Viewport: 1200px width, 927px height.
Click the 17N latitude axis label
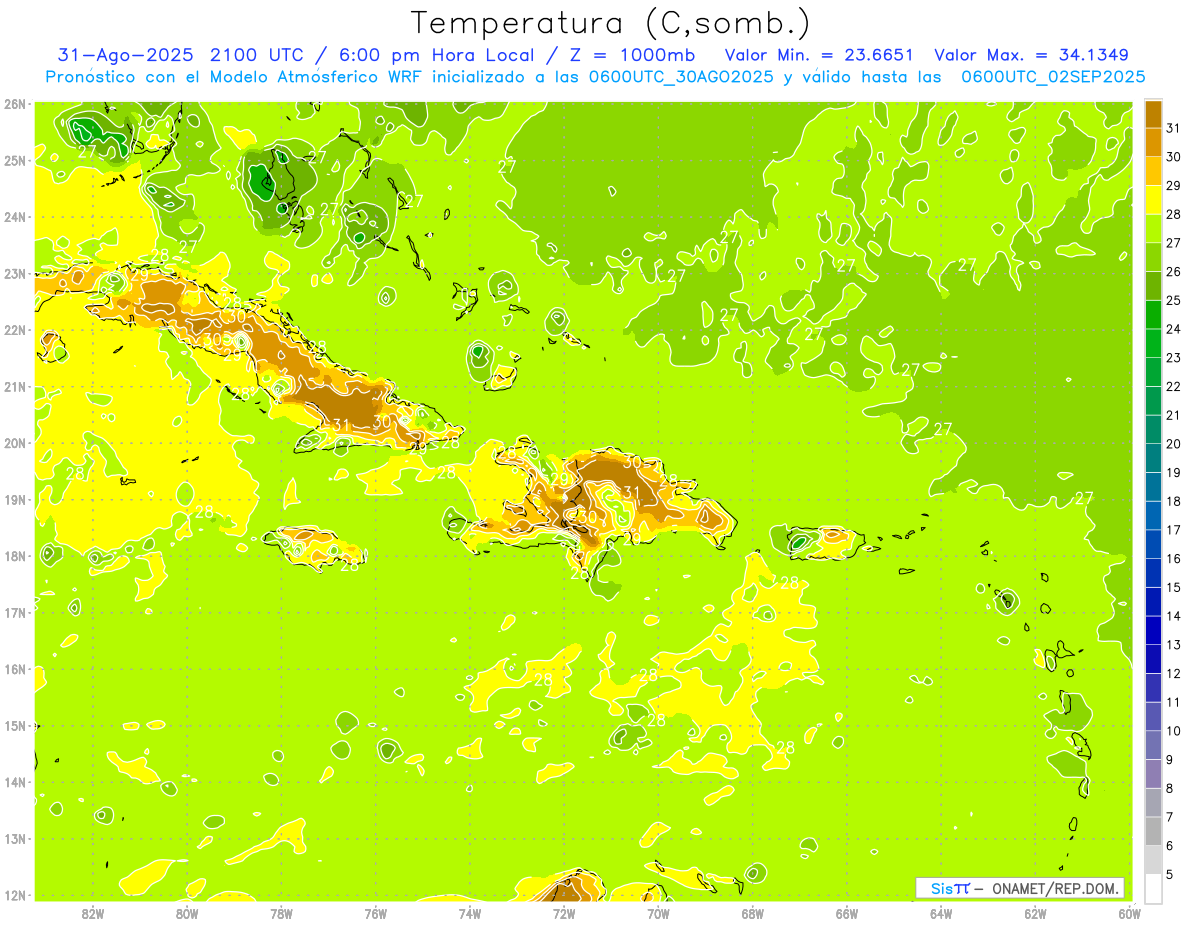point(14,612)
